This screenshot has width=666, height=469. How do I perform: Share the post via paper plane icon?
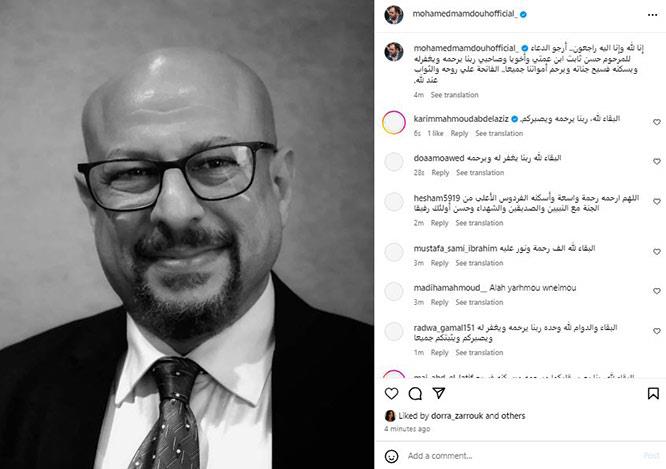[439, 393]
